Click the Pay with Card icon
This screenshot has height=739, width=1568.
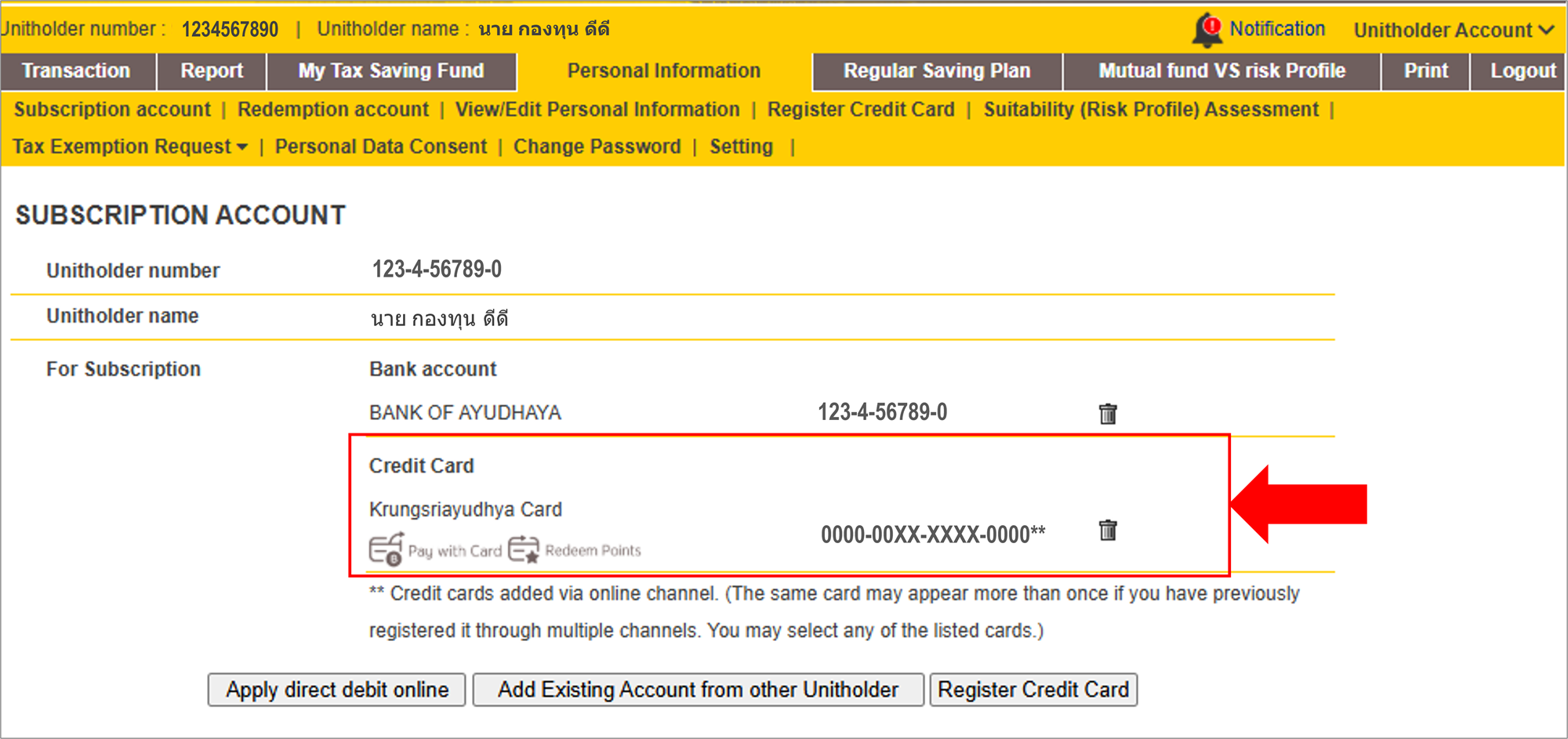coord(387,549)
